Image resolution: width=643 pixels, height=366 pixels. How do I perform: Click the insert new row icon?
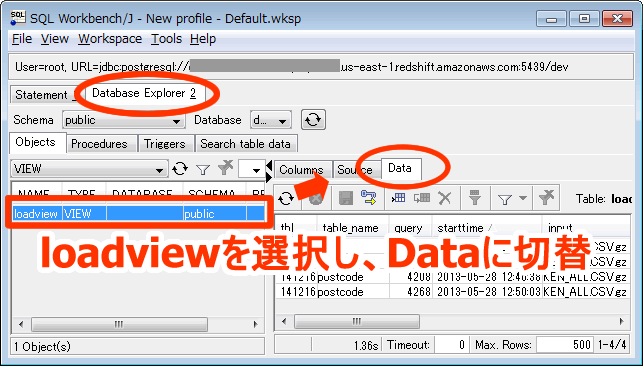pyautogui.click(x=398, y=198)
